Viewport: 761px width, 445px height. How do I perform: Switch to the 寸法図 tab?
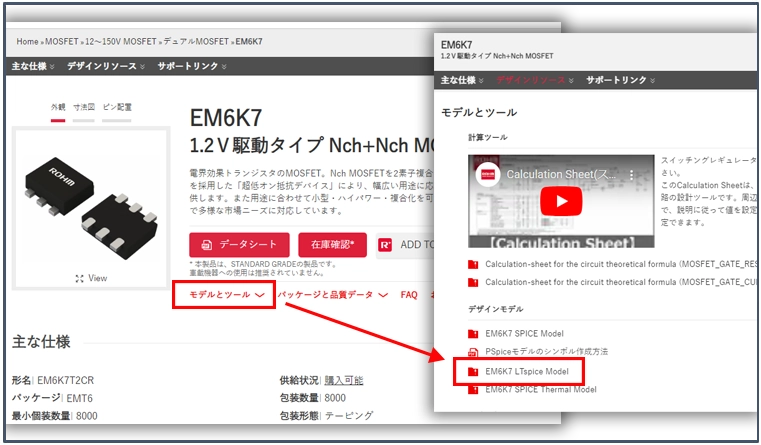coord(84,107)
